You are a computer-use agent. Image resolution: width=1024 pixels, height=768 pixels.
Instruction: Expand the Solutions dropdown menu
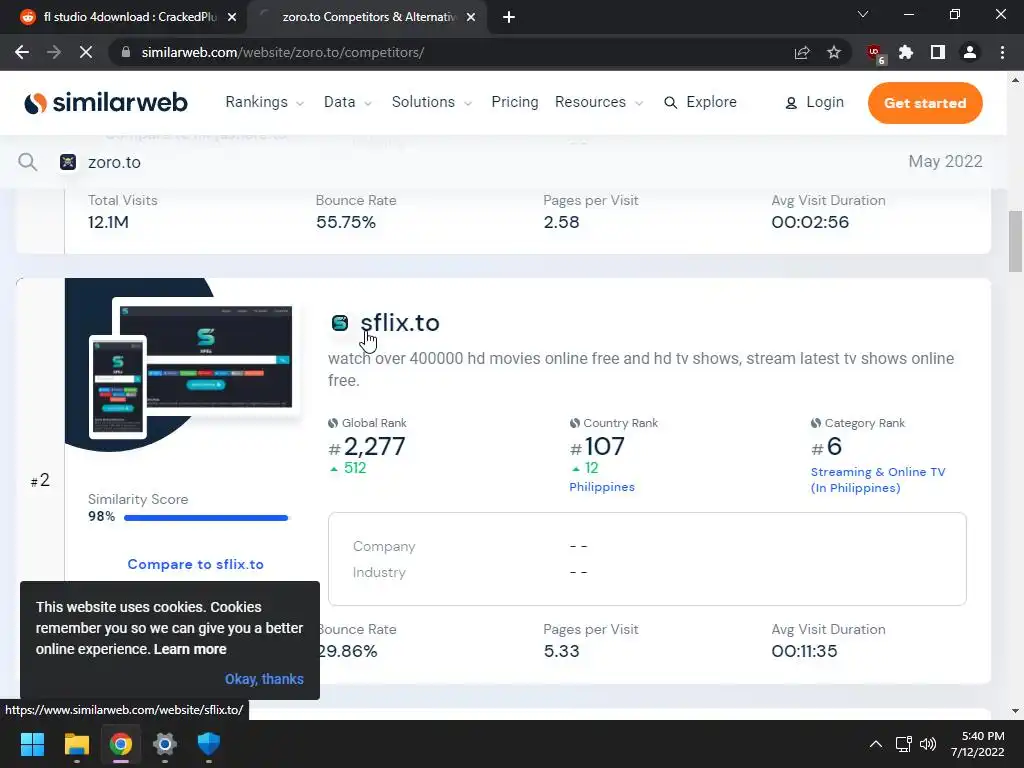point(432,102)
